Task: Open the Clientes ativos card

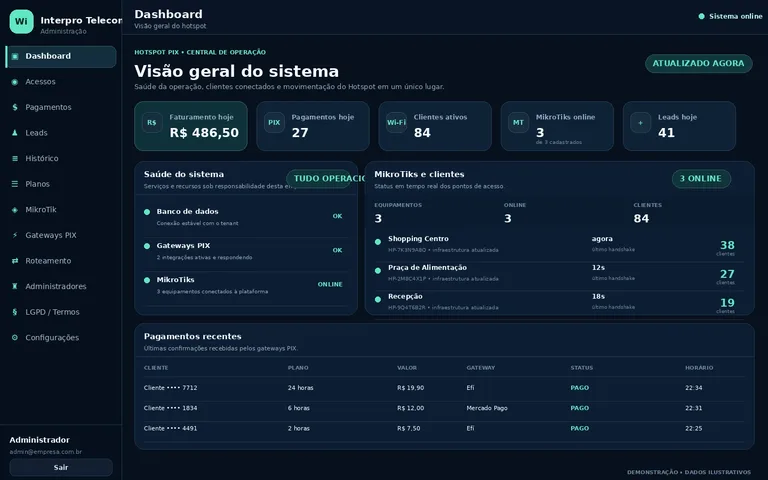Action: click(435, 126)
